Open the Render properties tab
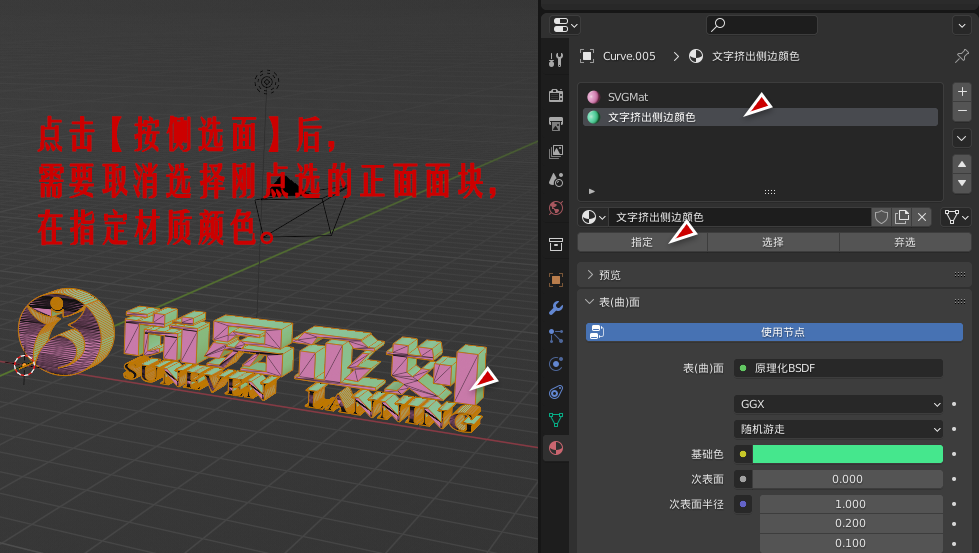This screenshot has height=553, width=979. [x=556, y=95]
